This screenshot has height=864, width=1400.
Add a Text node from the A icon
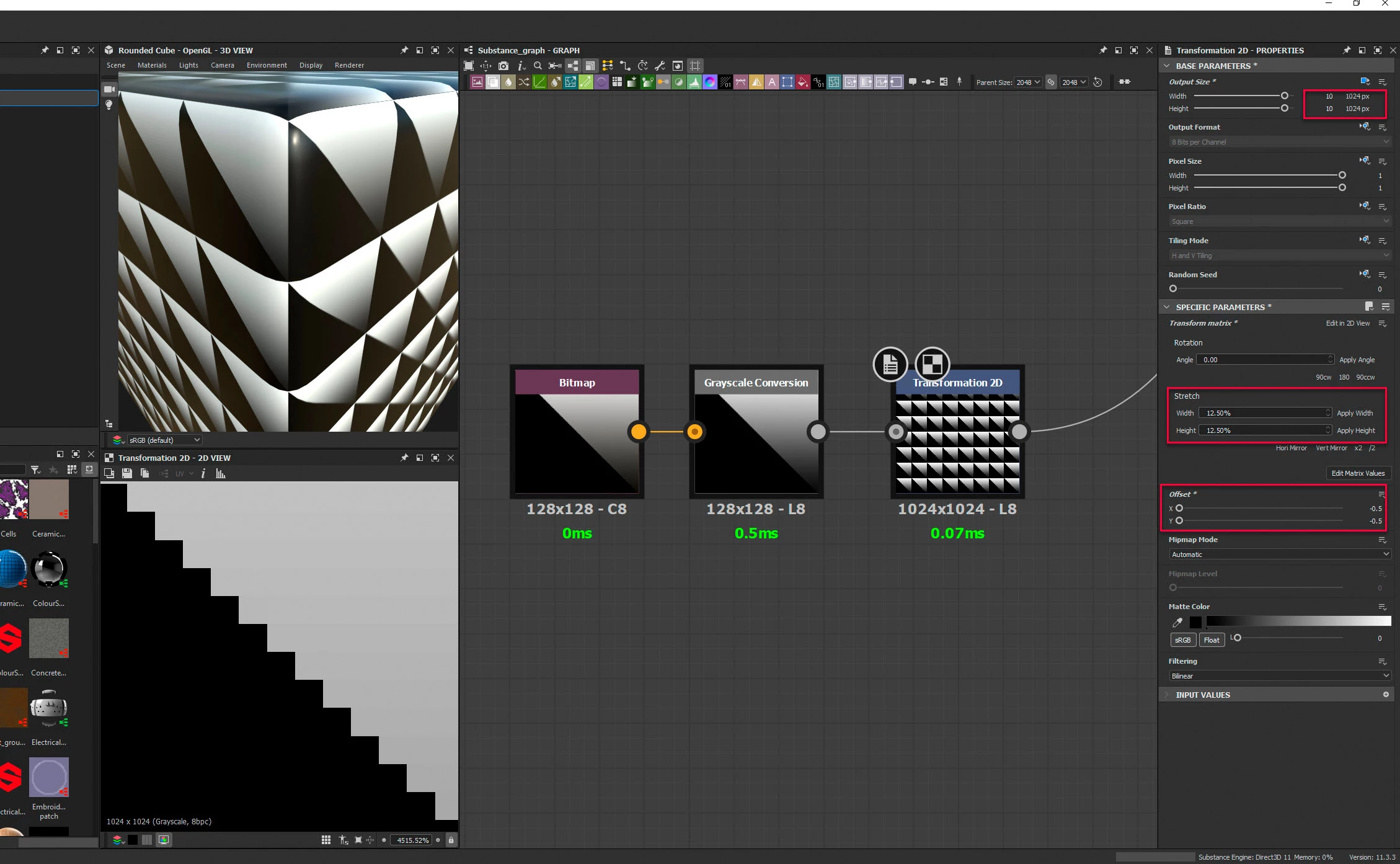(x=772, y=82)
